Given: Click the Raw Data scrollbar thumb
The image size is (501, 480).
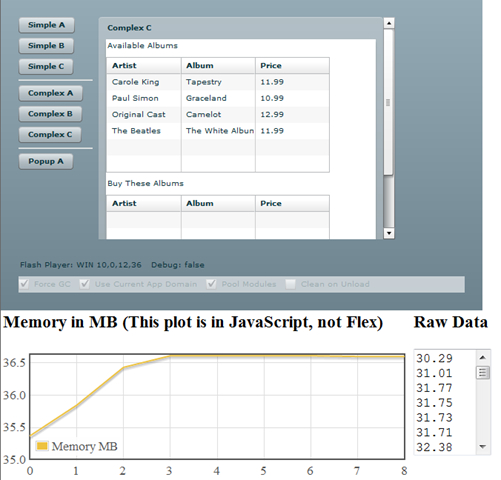Looking at the screenshot, I should coord(483,373).
